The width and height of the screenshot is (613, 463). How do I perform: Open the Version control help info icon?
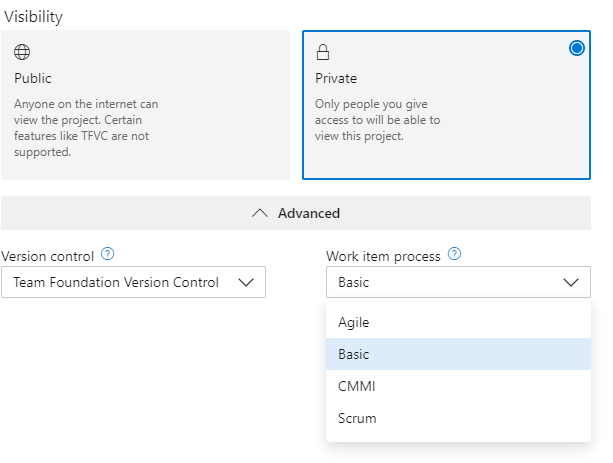coord(108,255)
